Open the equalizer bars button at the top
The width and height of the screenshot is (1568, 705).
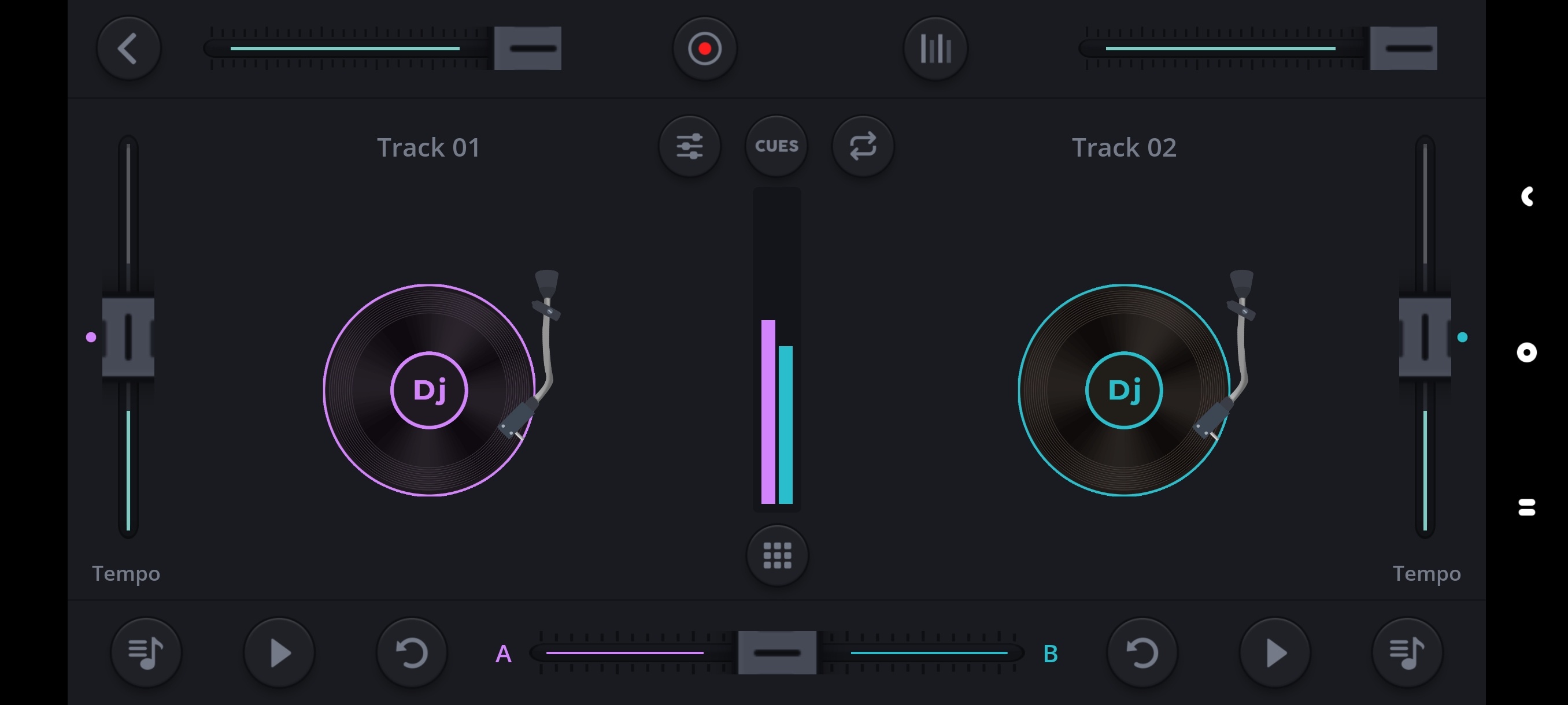coord(935,48)
